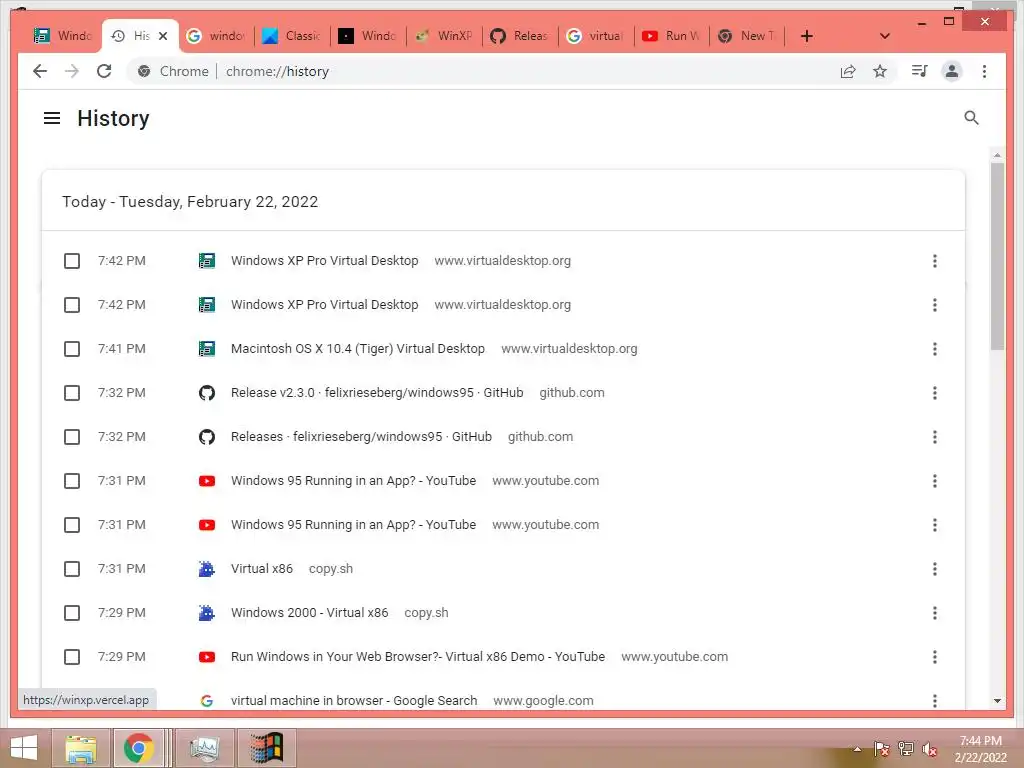Click the Chrome taskbar icon
1024x768 pixels.
pyautogui.click(x=138, y=748)
